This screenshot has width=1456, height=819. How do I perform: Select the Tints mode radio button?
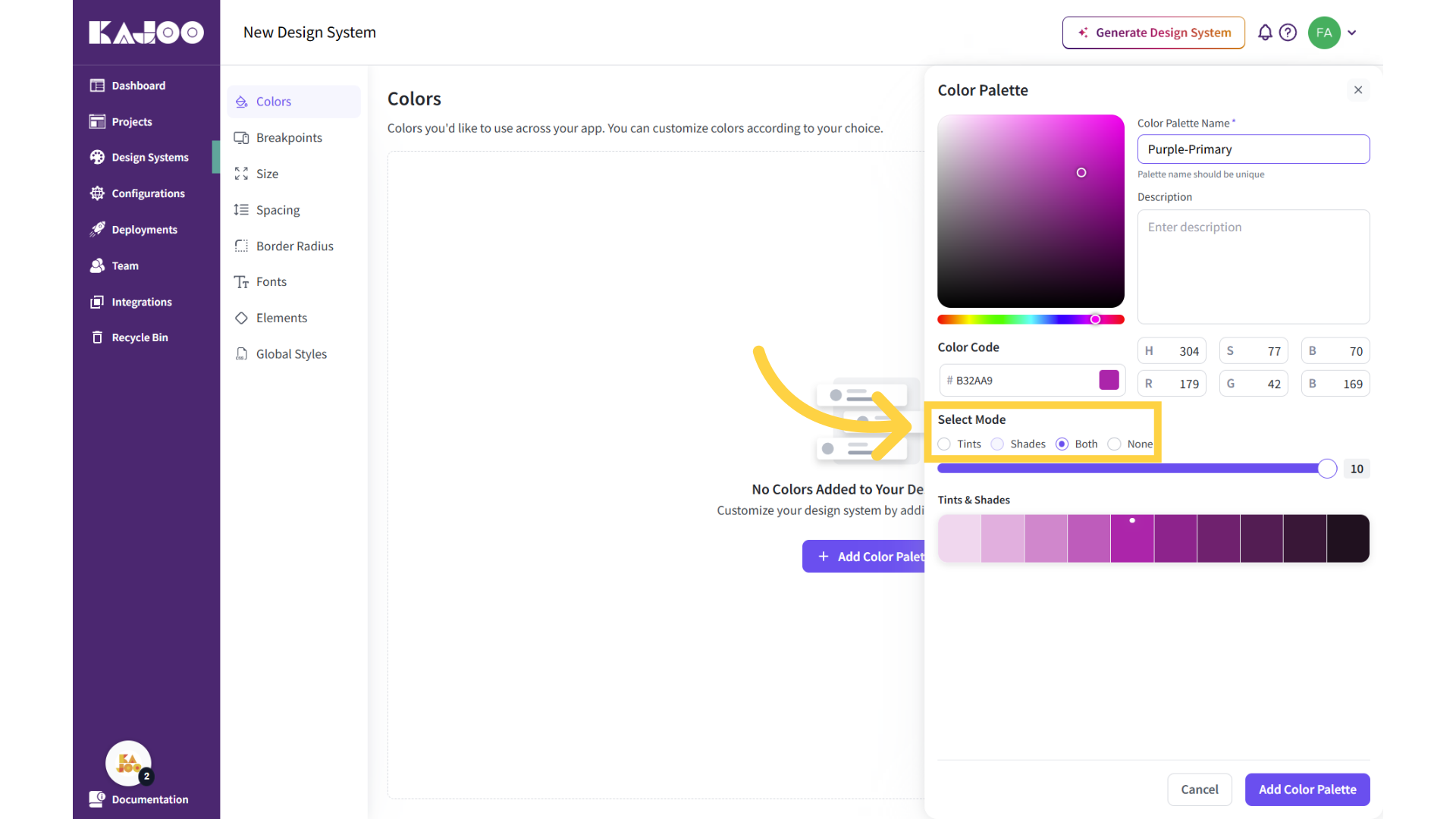pyautogui.click(x=944, y=444)
